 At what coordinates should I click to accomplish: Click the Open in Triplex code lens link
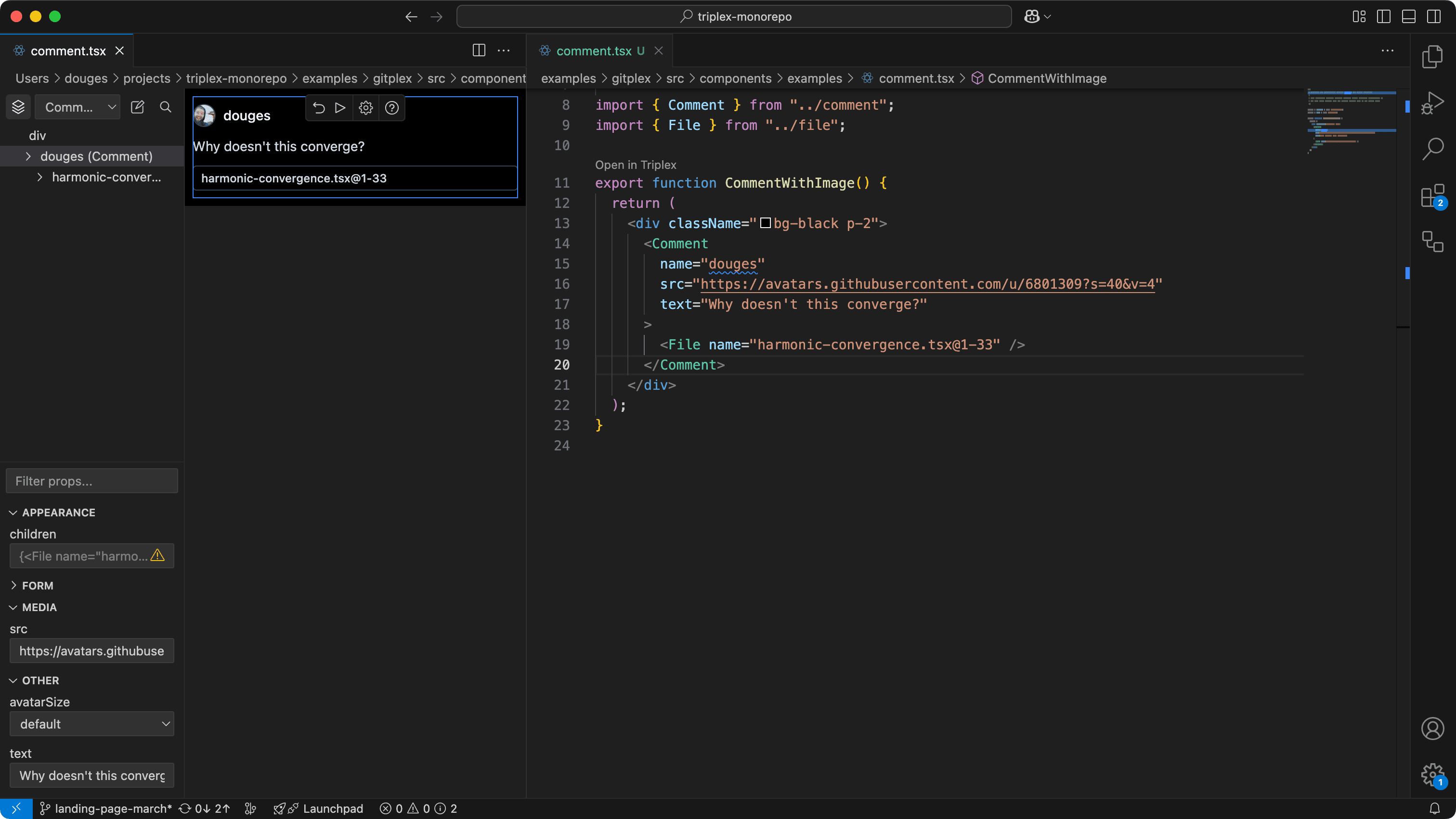(635, 165)
